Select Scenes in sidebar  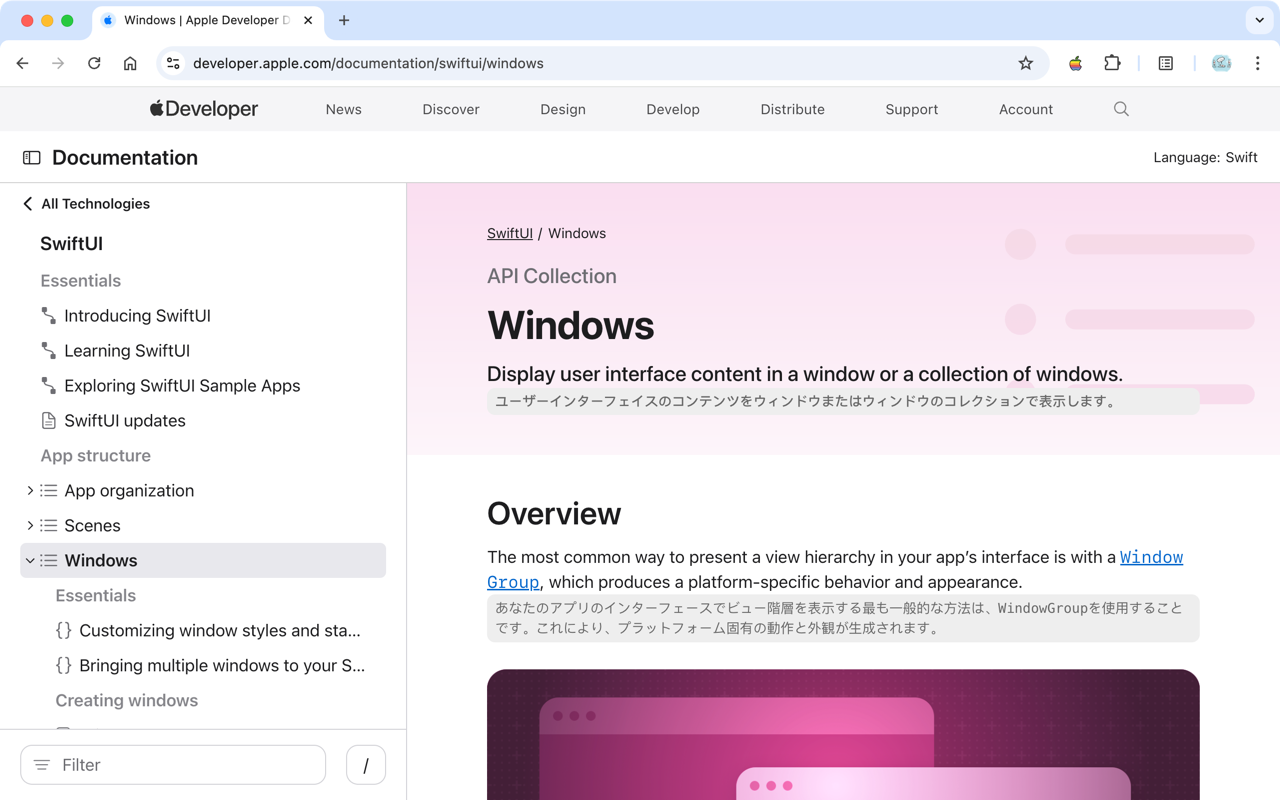pyautogui.click(x=92, y=526)
